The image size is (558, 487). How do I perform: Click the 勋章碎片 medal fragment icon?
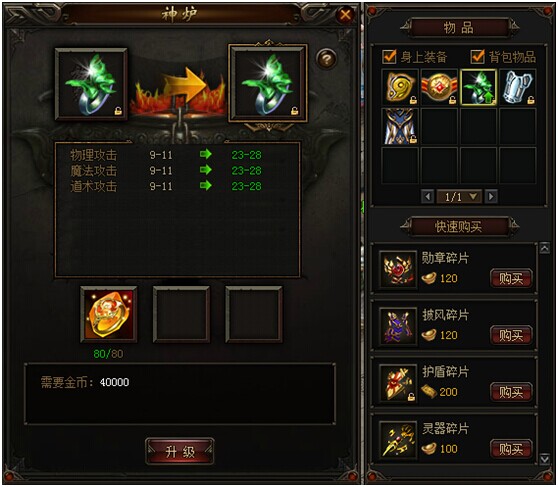(398, 270)
